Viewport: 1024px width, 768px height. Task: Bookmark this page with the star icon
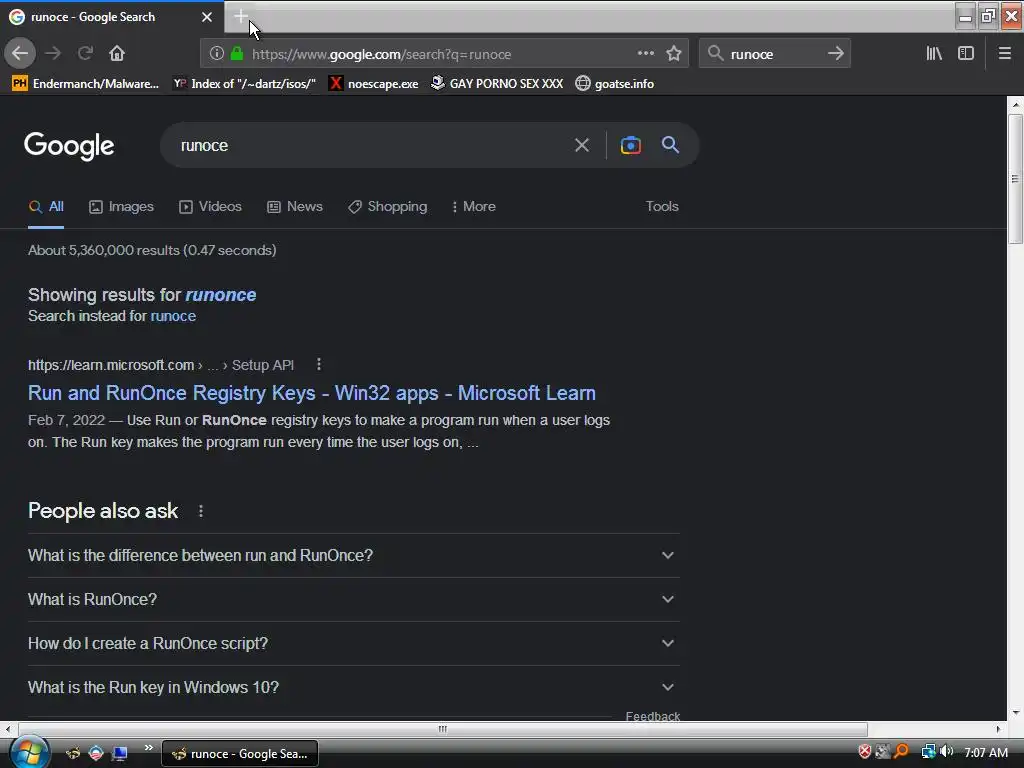point(674,54)
